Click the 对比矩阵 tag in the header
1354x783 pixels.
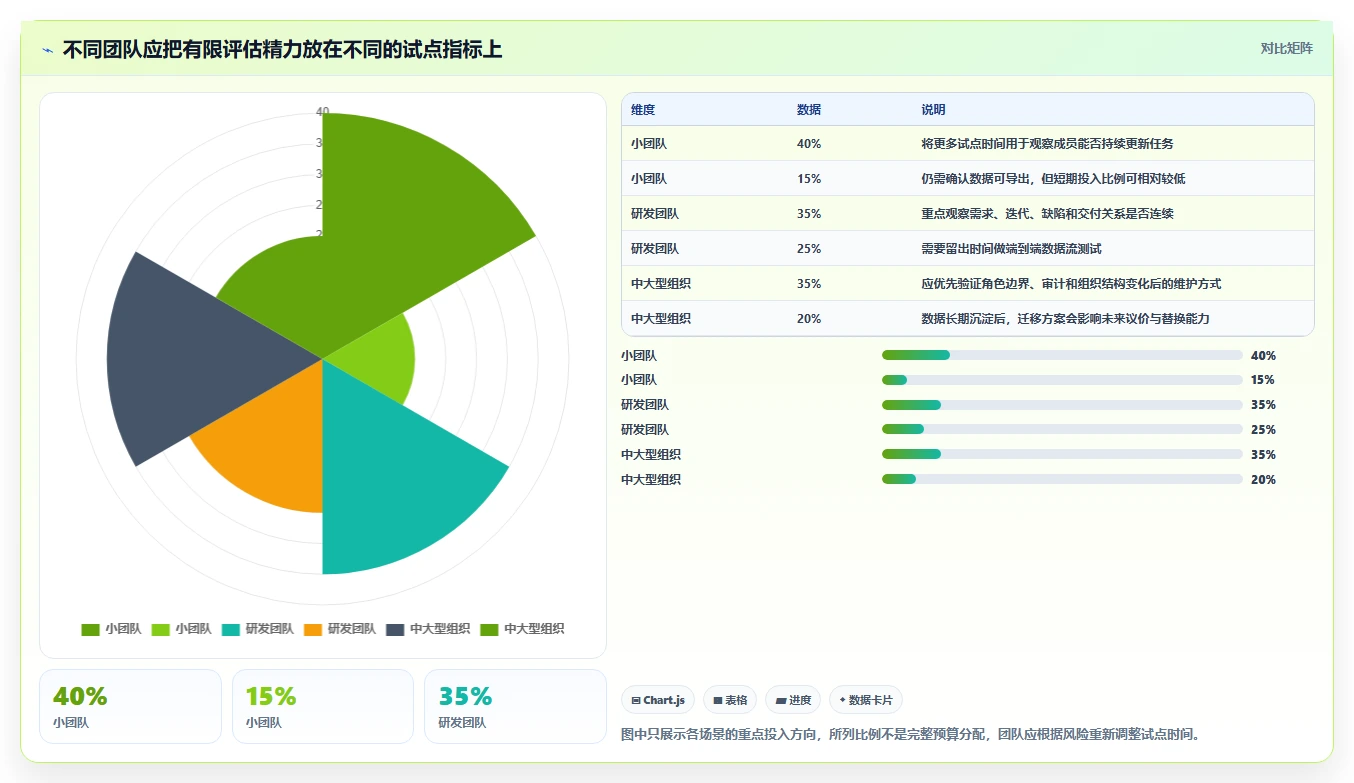(x=1286, y=48)
